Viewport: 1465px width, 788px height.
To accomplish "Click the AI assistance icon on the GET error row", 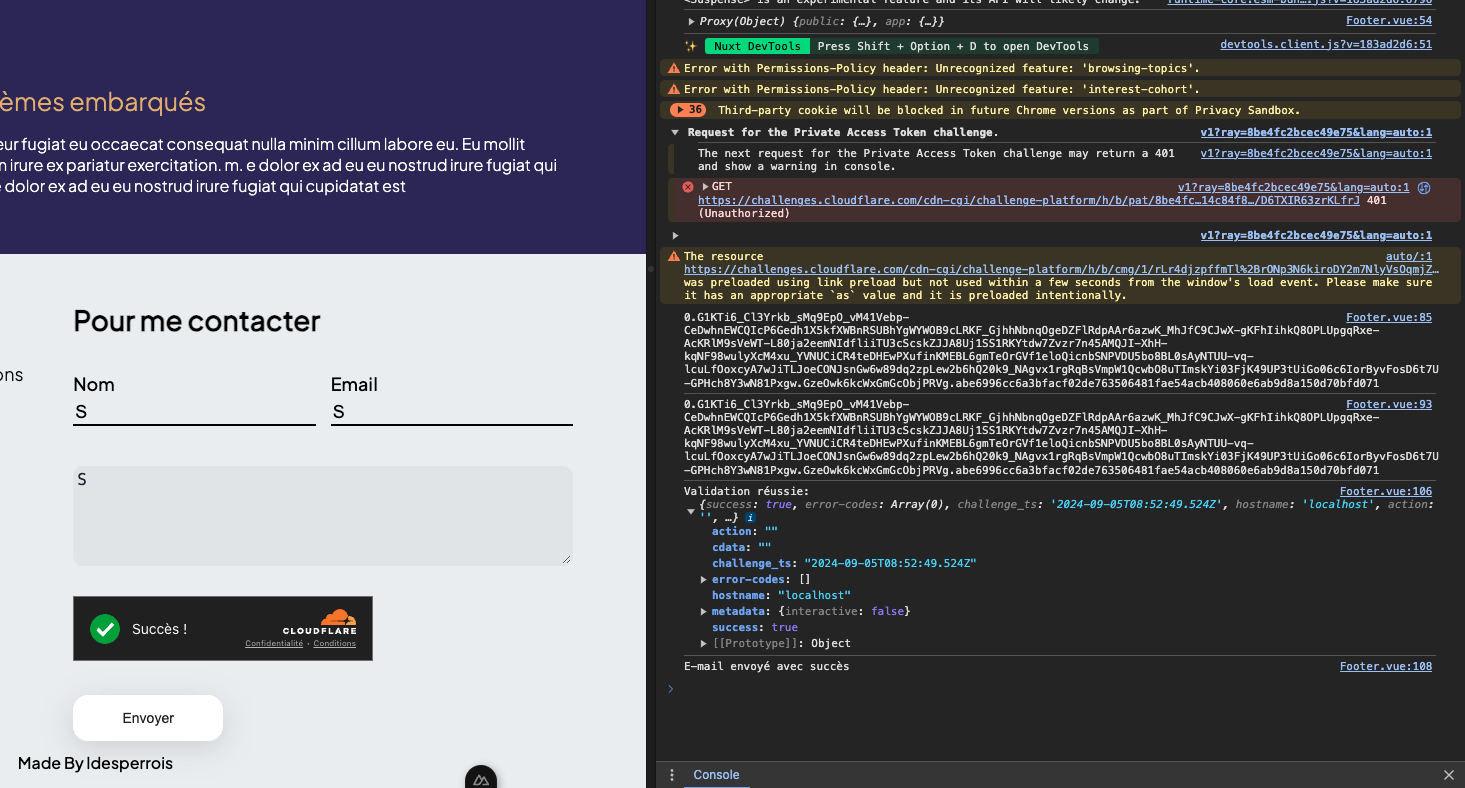I will pyautogui.click(x=1424, y=187).
